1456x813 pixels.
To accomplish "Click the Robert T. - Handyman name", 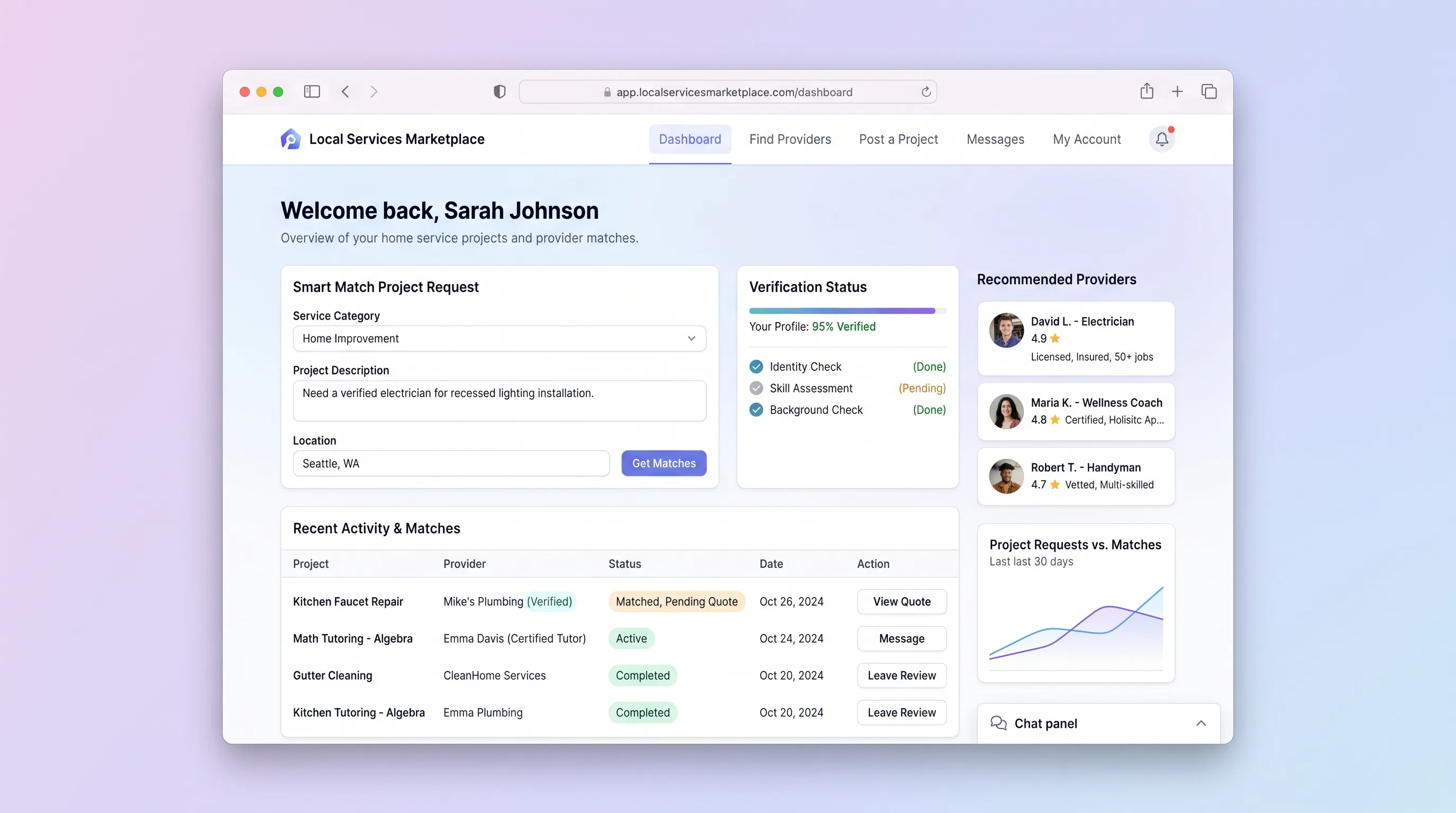I will (x=1085, y=467).
